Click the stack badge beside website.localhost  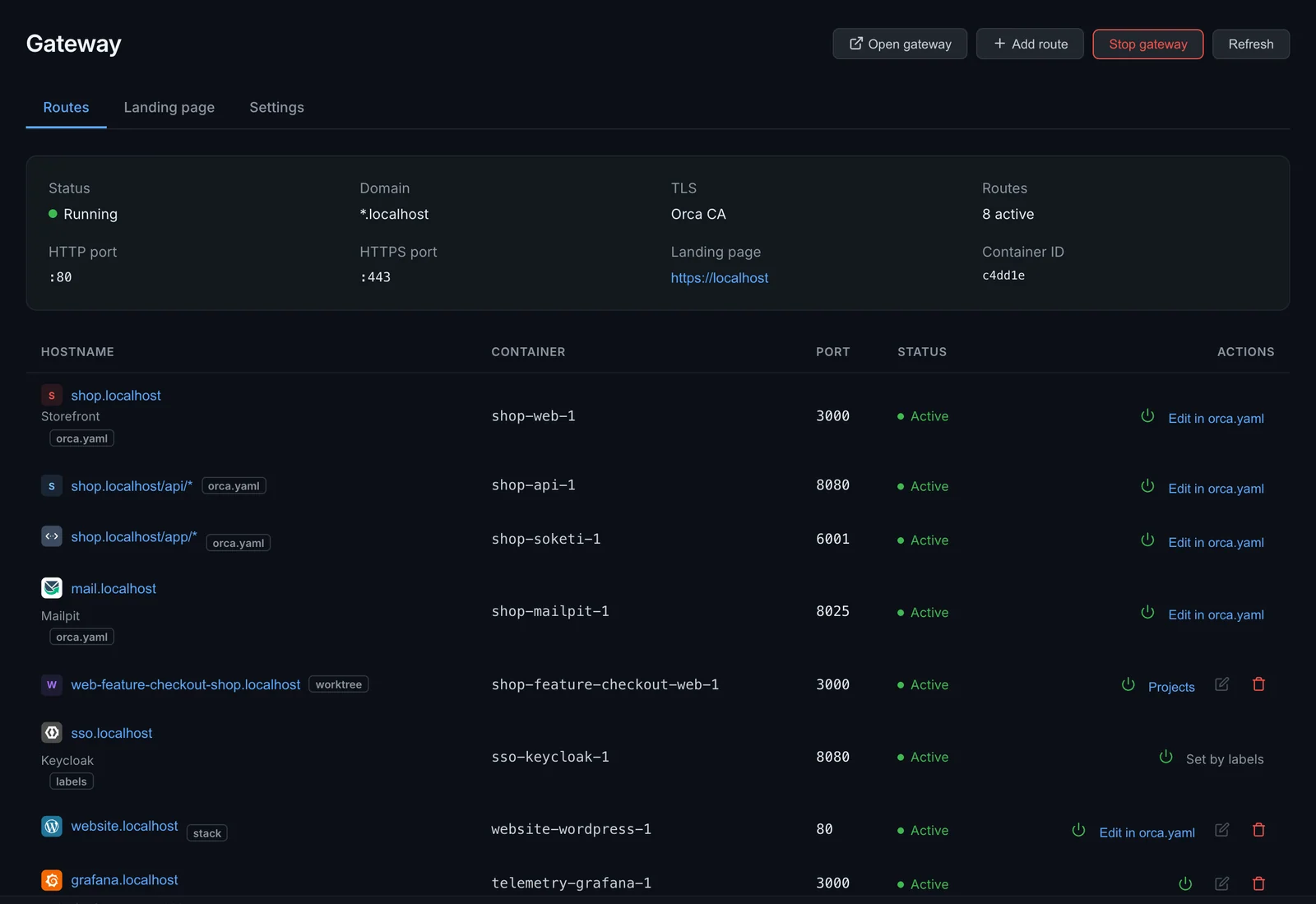(207, 833)
